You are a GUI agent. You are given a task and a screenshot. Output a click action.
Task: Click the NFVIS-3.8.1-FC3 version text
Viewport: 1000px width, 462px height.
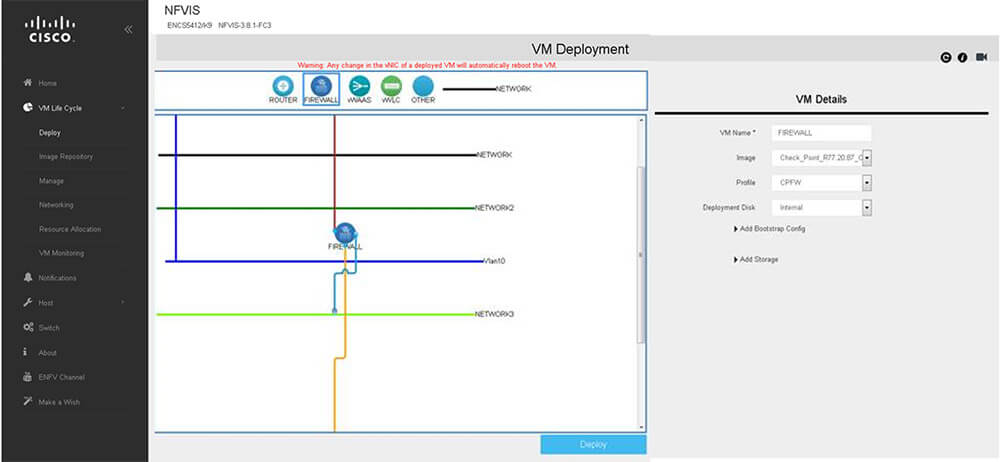[x=245, y=26]
